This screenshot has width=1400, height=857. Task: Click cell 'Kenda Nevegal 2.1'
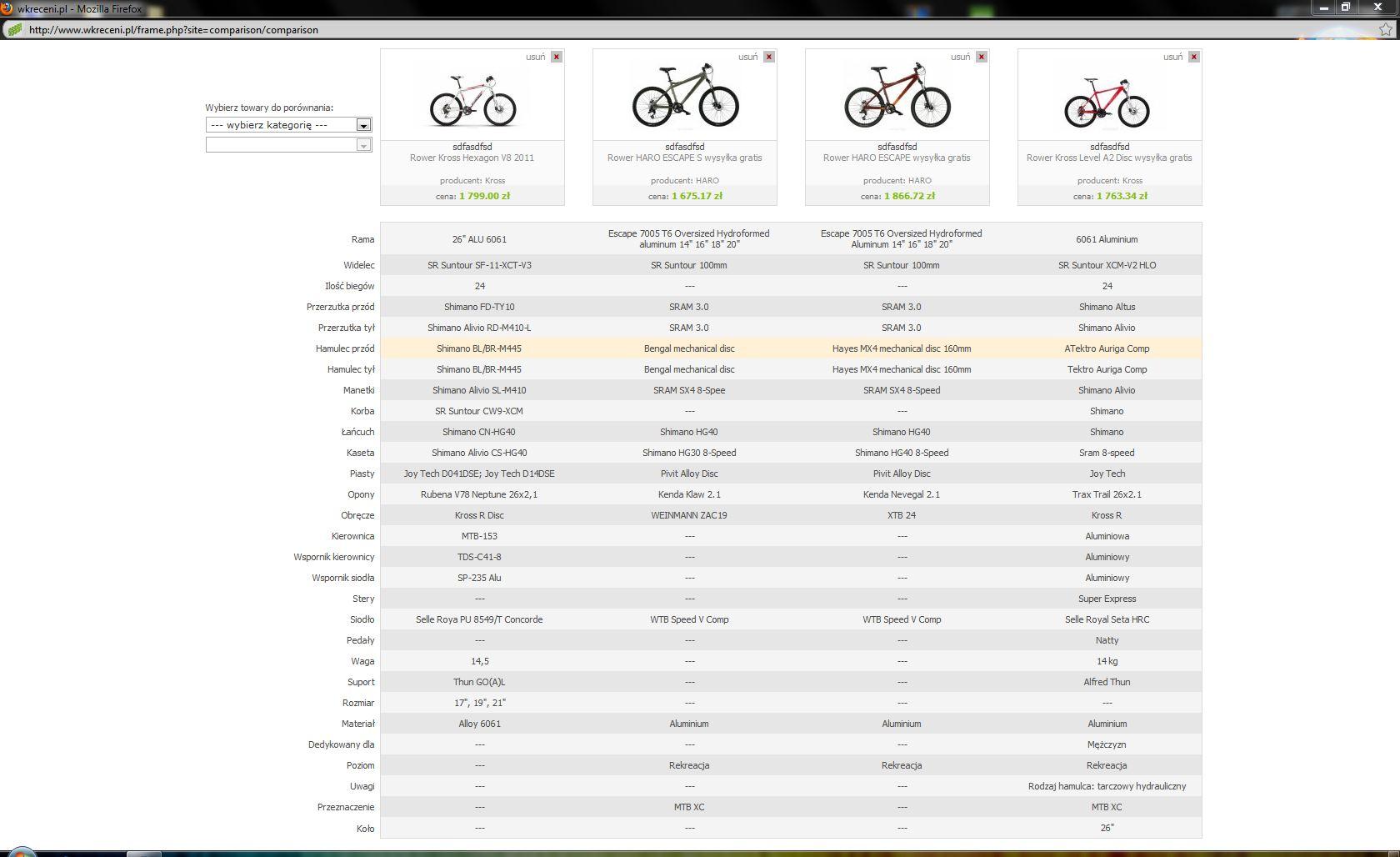pyautogui.click(x=902, y=494)
